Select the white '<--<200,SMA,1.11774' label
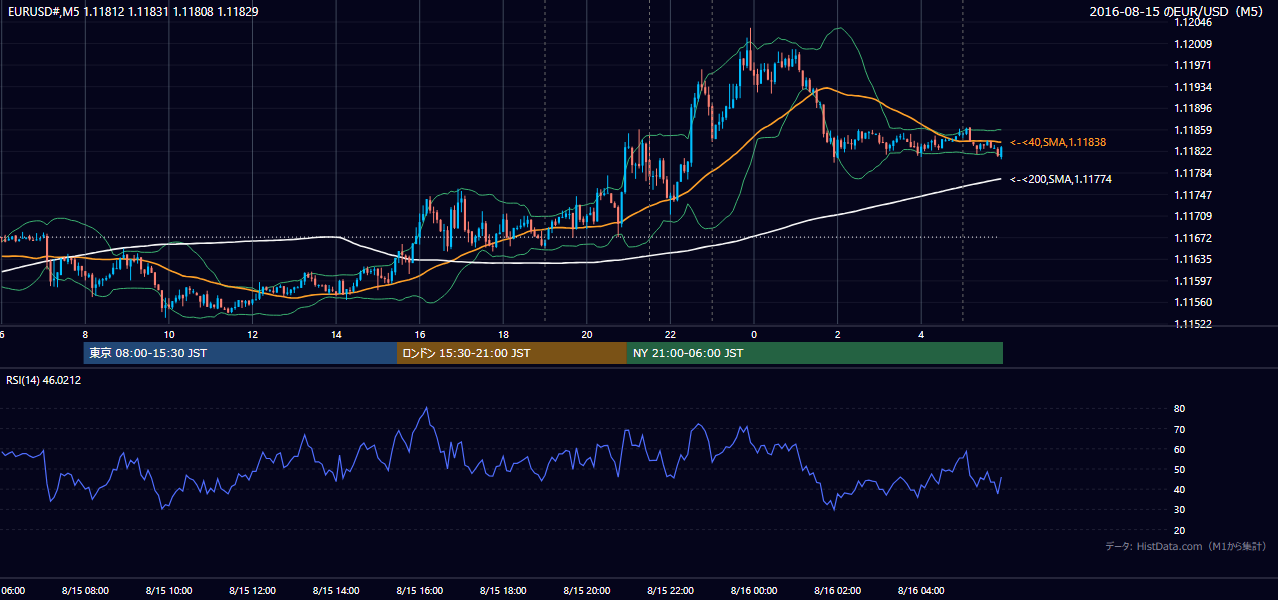This screenshot has height=600, width=1278. pyautogui.click(x=1061, y=179)
